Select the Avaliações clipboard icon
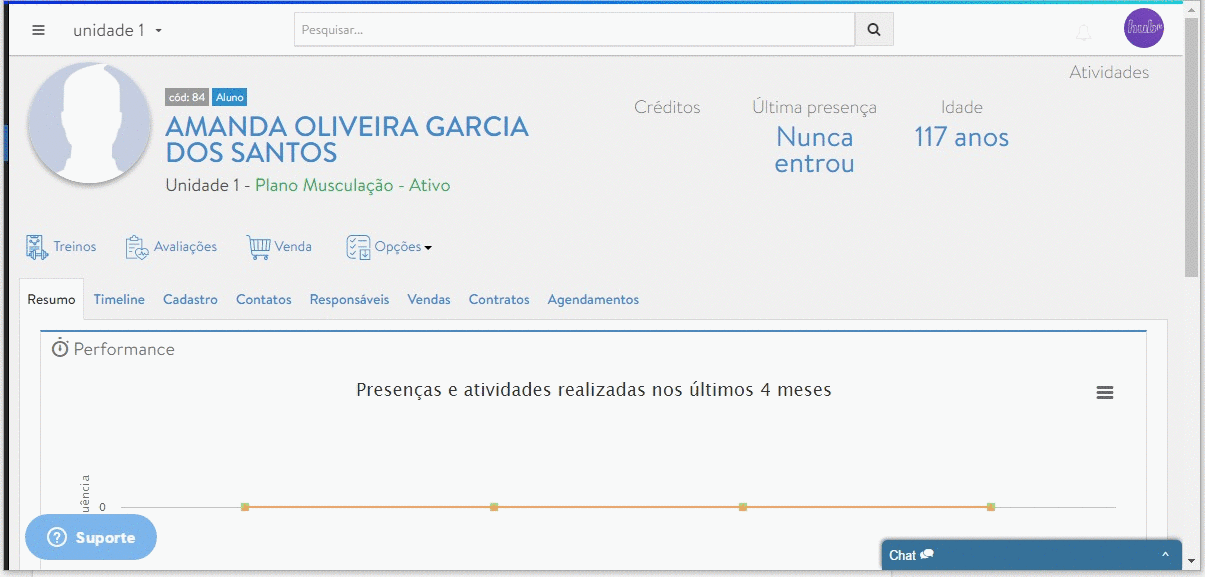Viewport: 1205px width, 577px height. (x=135, y=245)
